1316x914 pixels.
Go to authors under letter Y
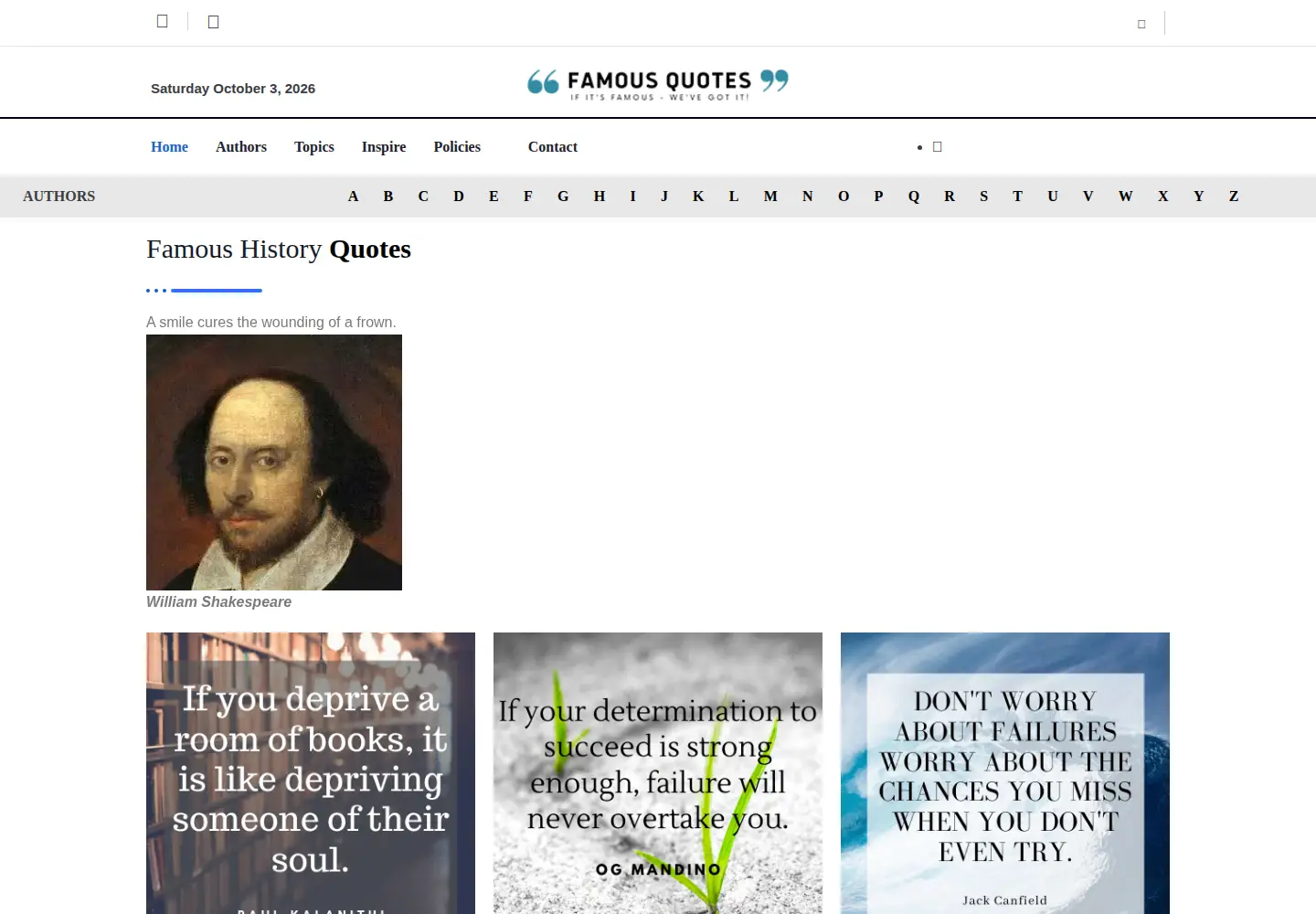coord(1199,197)
